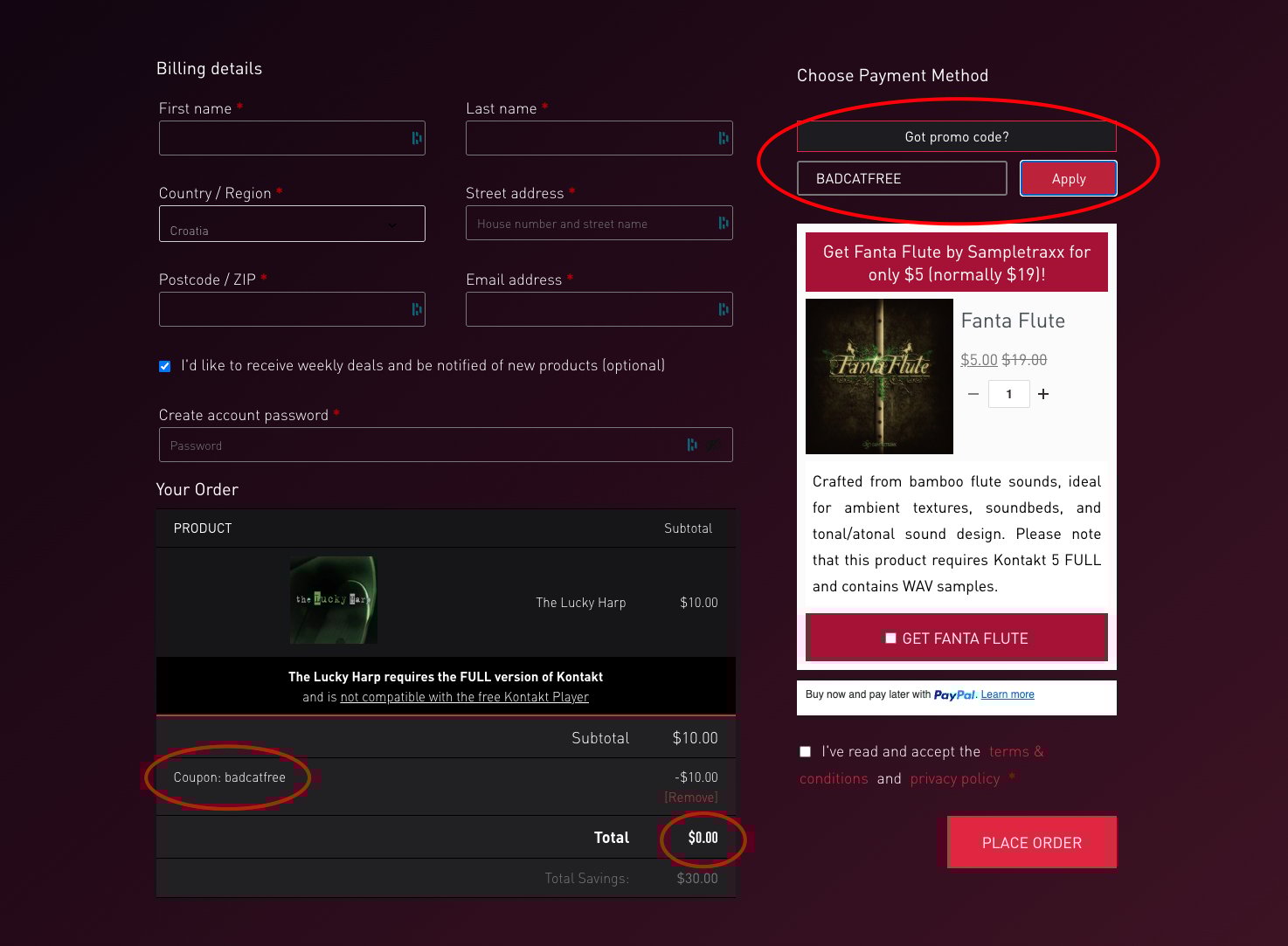The image size is (1288, 946).
Task: Open the terms & conditions link
Action: (x=921, y=764)
